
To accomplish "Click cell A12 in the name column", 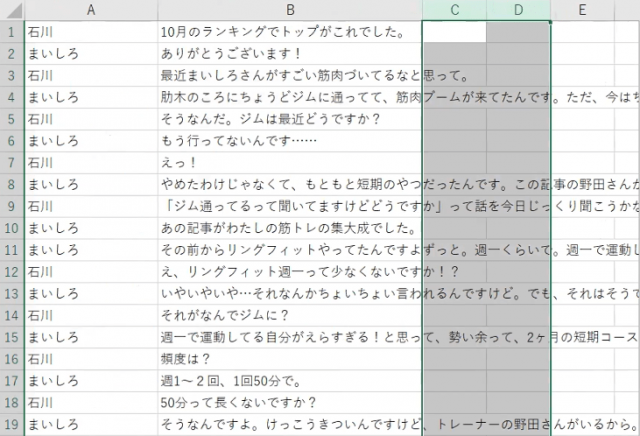I will (x=89, y=272).
